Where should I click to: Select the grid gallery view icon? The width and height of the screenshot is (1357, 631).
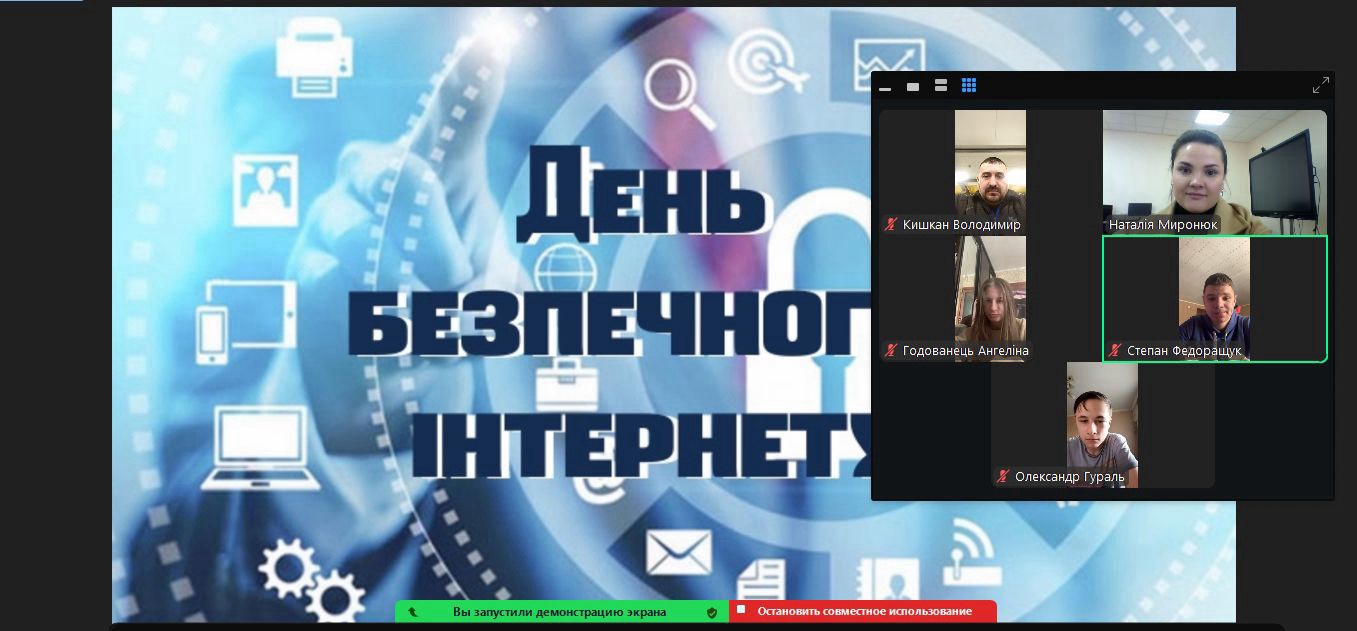[x=969, y=86]
